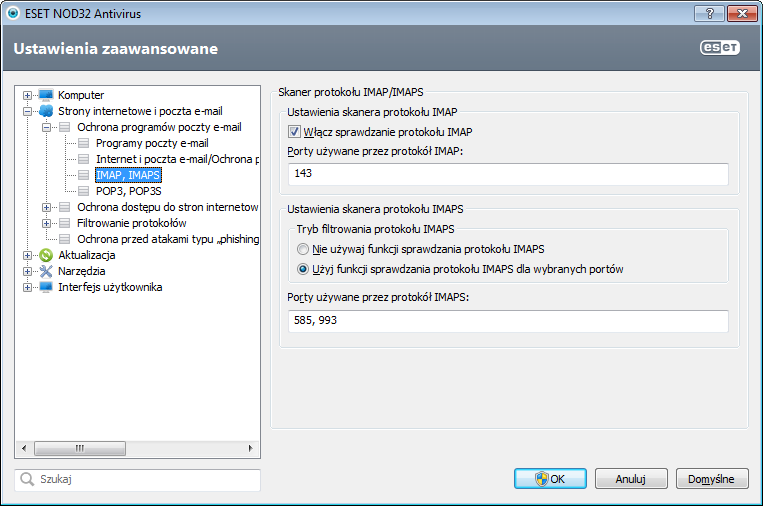
Task: Select the Aktualizacja label
Action: pos(87,255)
